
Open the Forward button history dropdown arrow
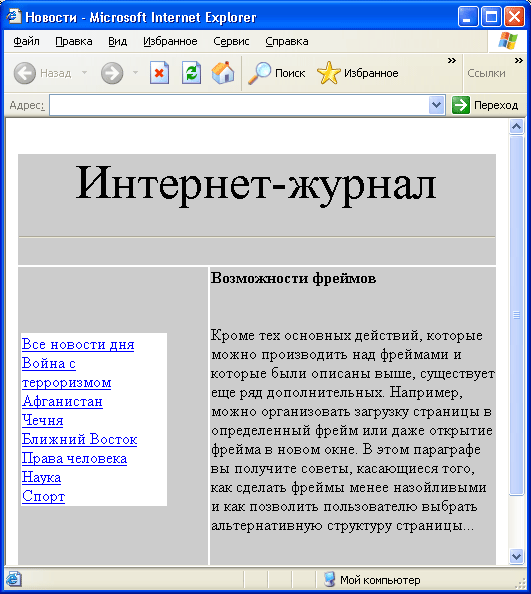(135, 72)
